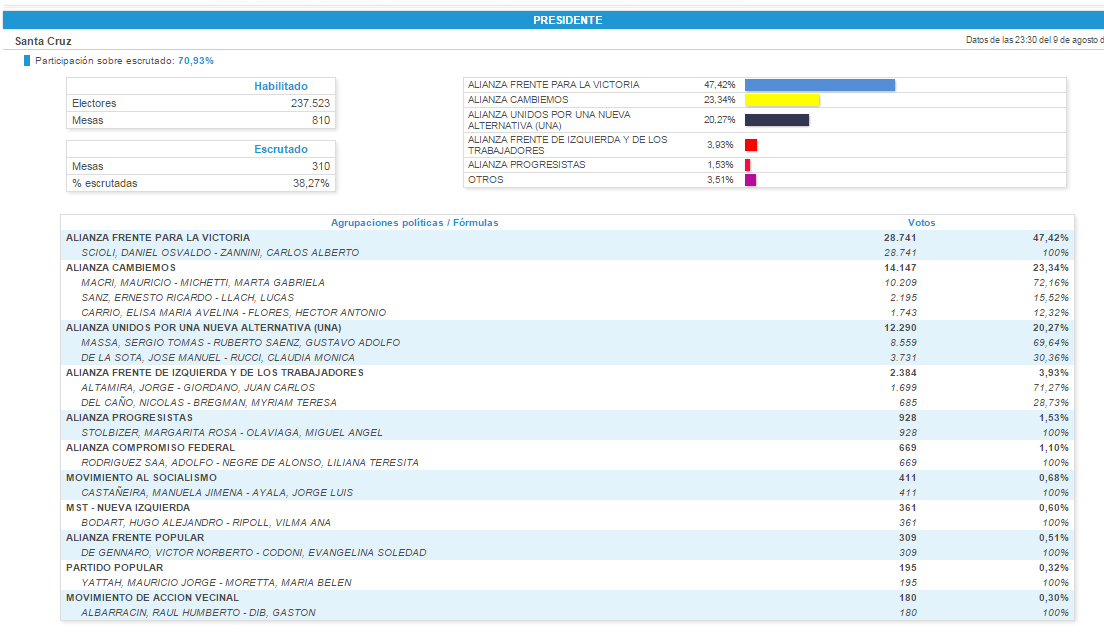
Task: Select the pink Alianza Progresistas bar
Action: (x=748, y=165)
